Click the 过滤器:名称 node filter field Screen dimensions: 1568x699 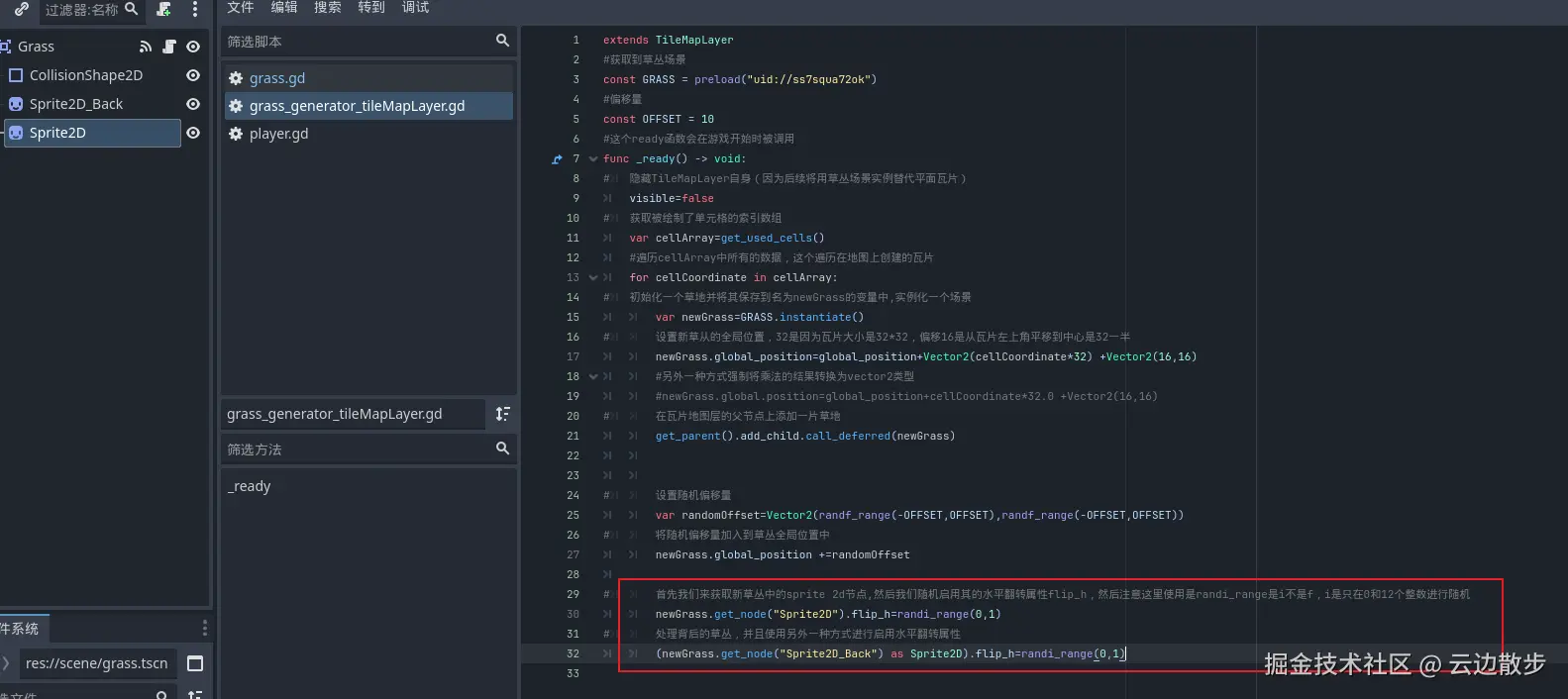point(91,9)
